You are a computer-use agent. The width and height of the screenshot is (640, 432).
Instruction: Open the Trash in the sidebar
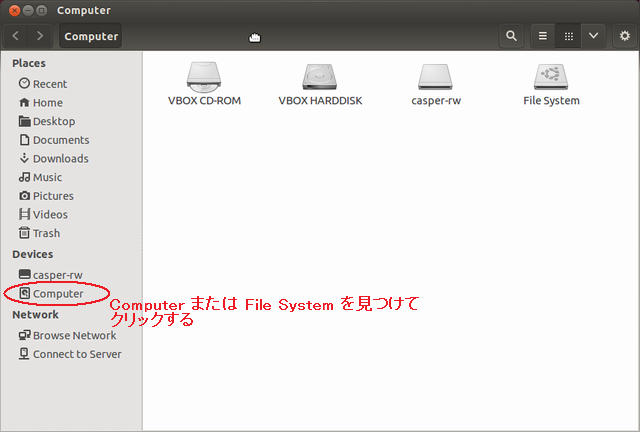[46, 233]
